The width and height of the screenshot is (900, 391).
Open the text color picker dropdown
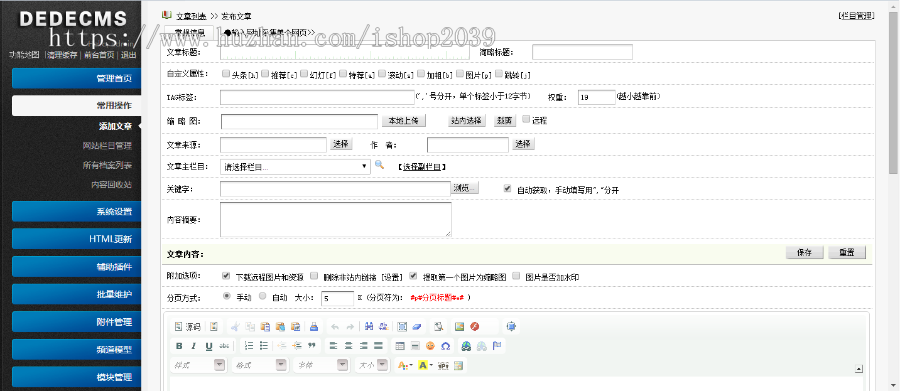coord(405,365)
